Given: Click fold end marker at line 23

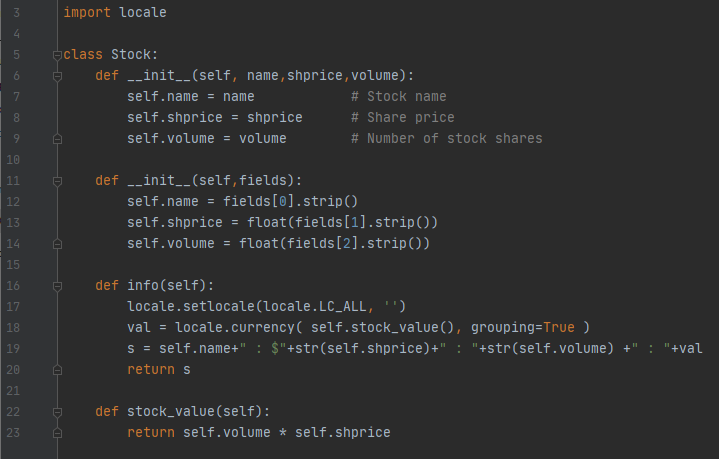Looking at the screenshot, I should [57, 433].
